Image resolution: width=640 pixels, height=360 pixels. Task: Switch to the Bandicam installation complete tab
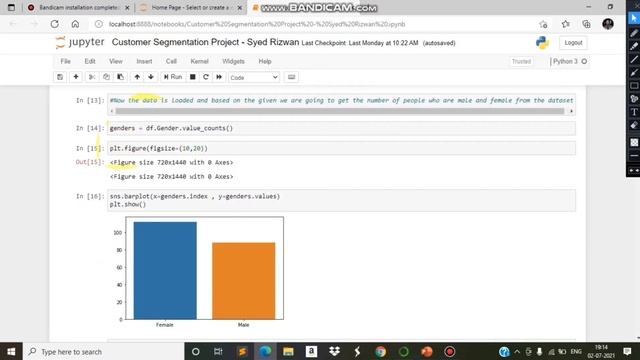point(78,7)
